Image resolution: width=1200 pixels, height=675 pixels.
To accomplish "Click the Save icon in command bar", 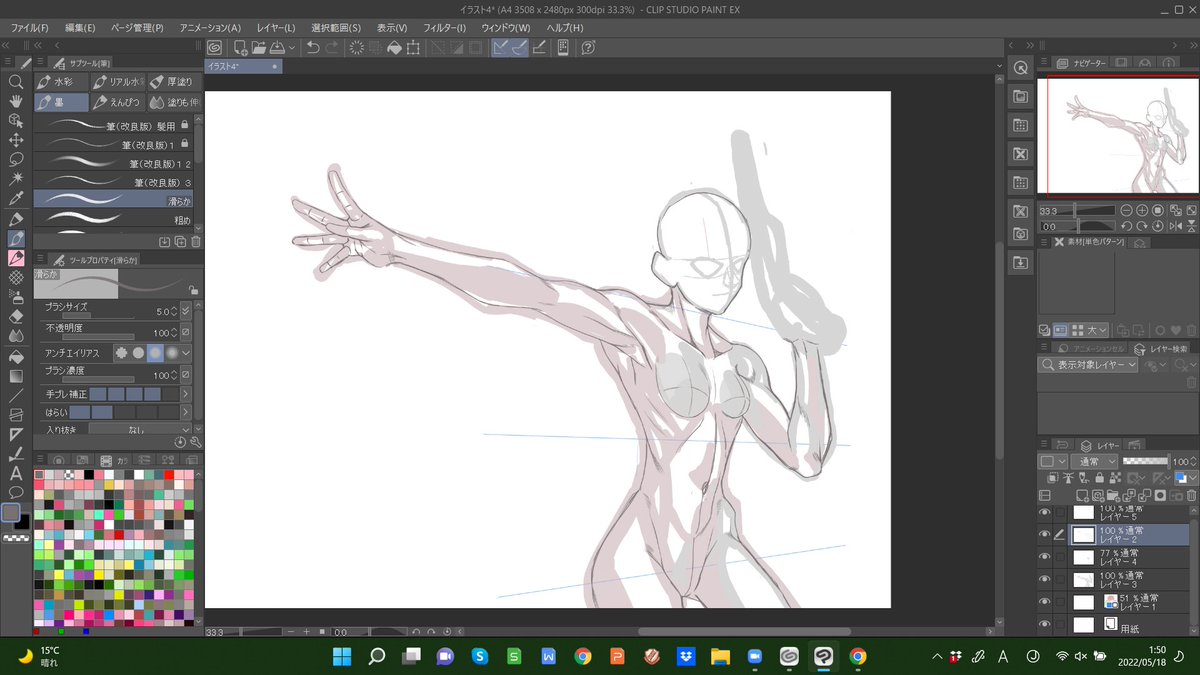I will click(x=279, y=47).
